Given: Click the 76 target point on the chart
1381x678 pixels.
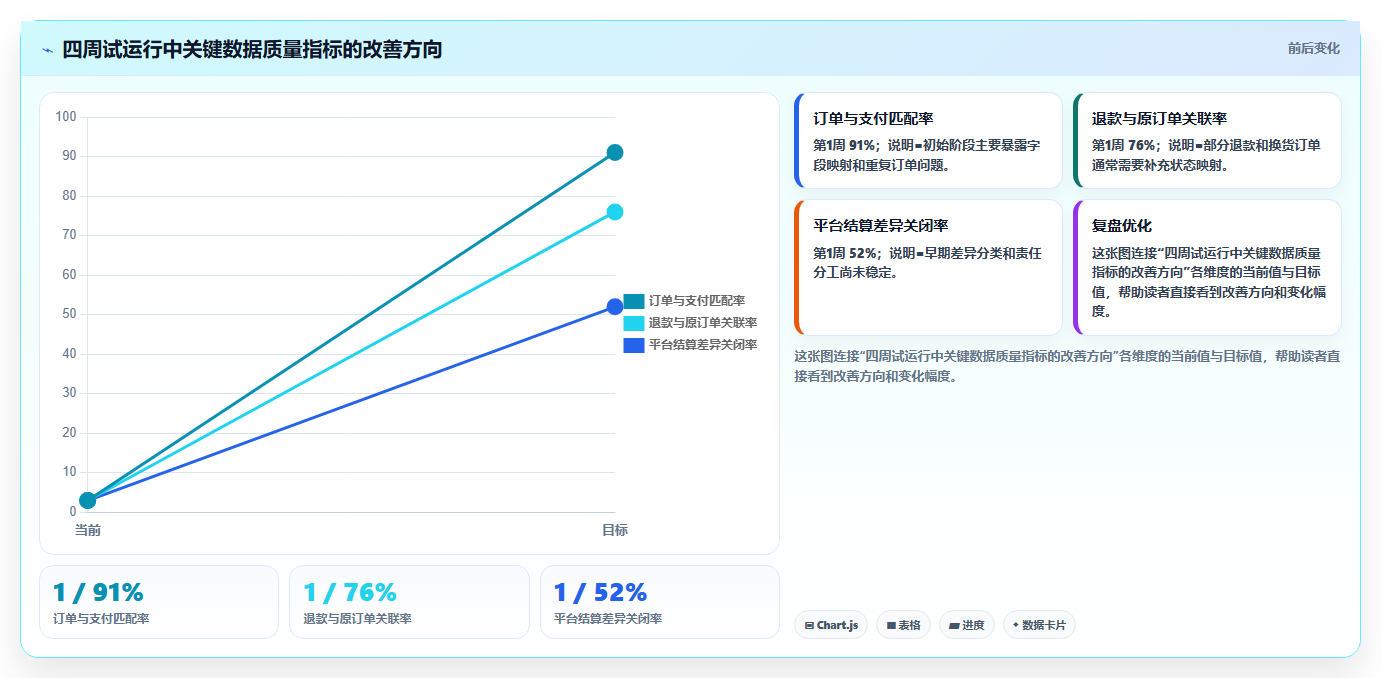Looking at the screenshot, I should (615, 212).
